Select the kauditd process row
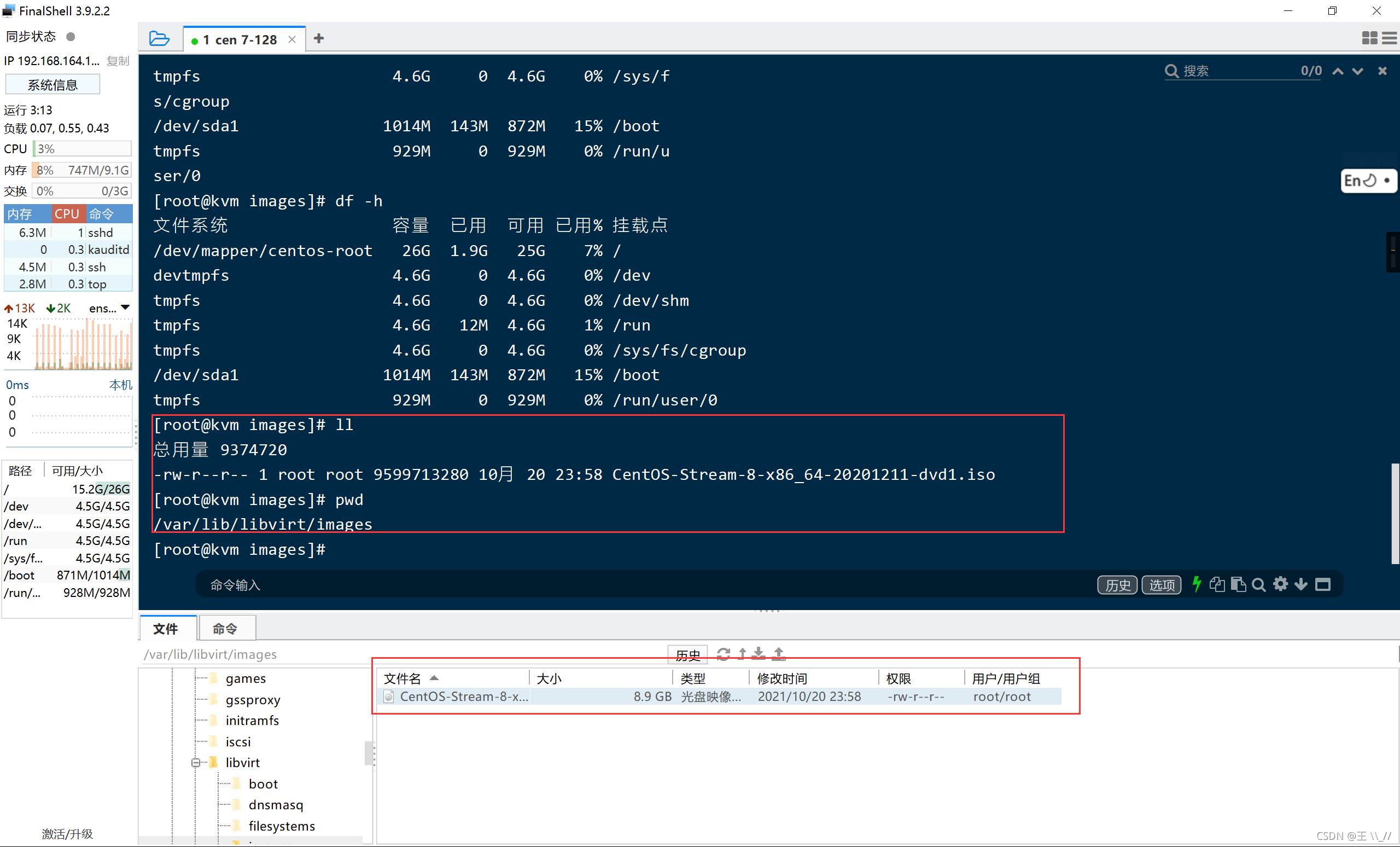The height and width of the screenshot is (847, 1400). pos(68,250)
